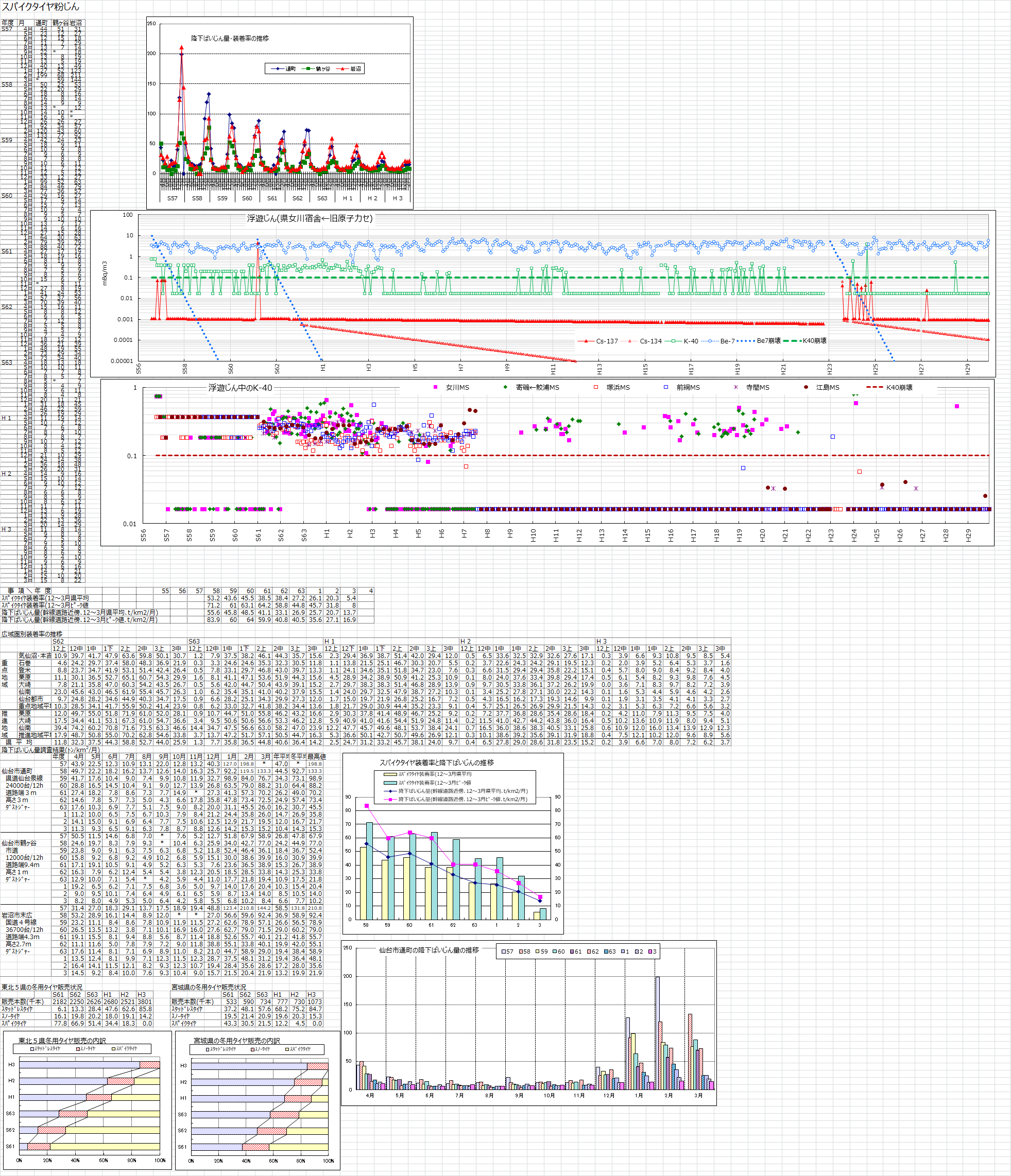Click chart title '仙台市通町の降下ばいじん量の推移'

click(x=429, y=949)
